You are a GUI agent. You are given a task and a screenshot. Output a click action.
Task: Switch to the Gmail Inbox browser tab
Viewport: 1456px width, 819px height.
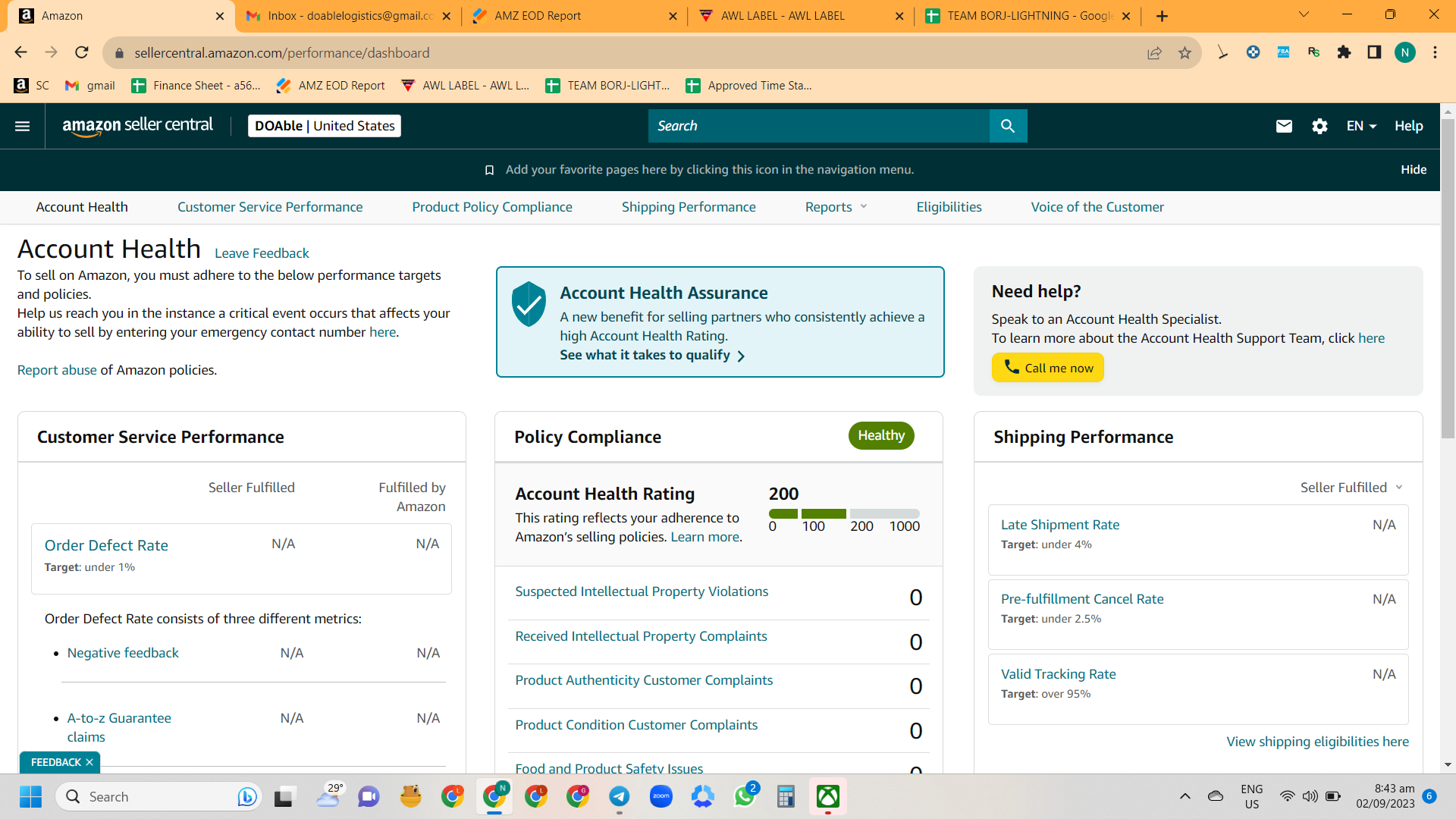coord(347,16)
